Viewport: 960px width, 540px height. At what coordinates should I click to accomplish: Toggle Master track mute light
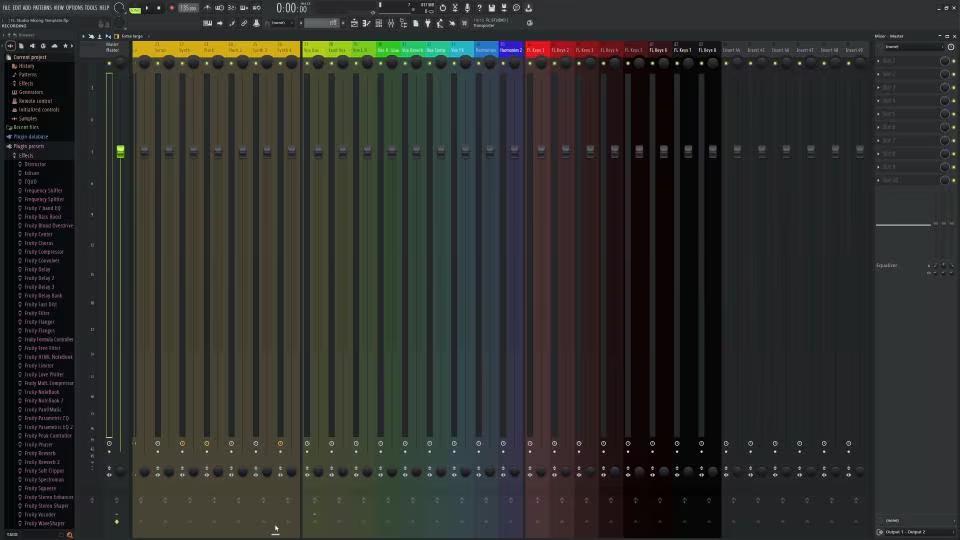109,63
